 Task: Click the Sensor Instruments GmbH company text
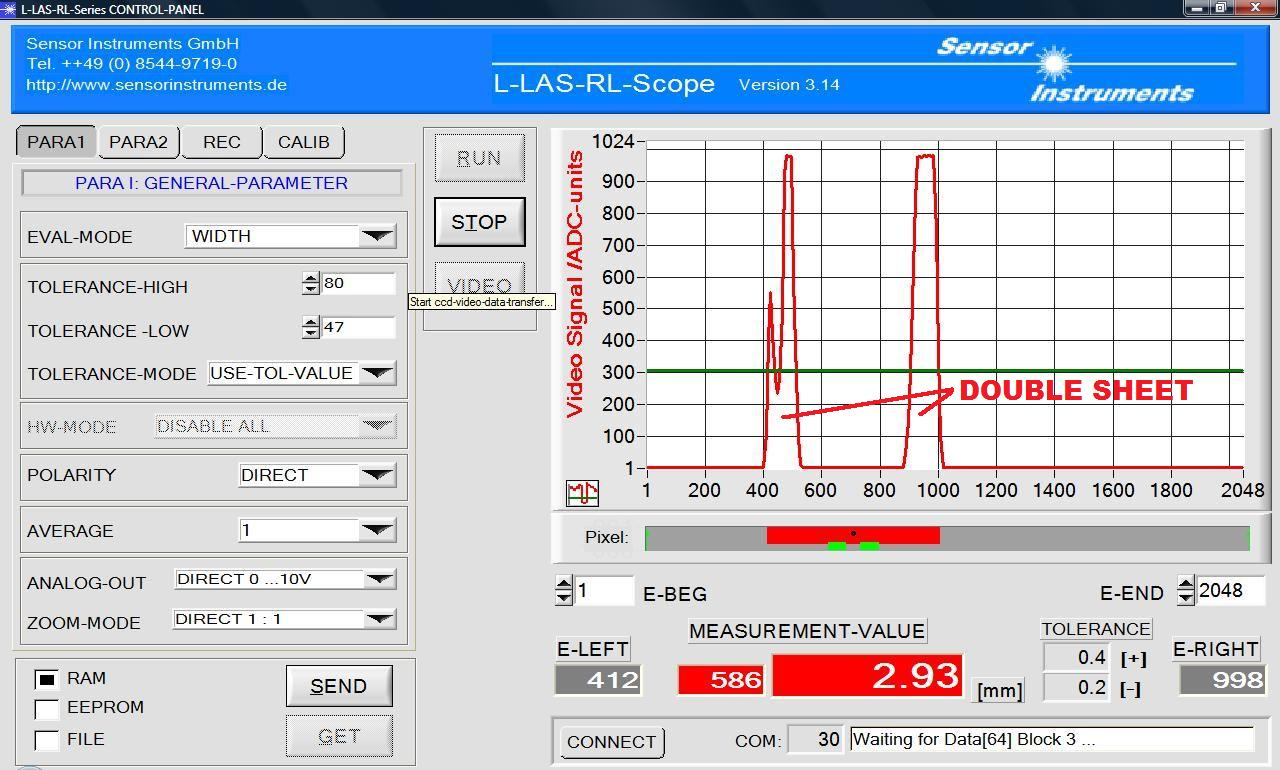click(x=133, y=44)
